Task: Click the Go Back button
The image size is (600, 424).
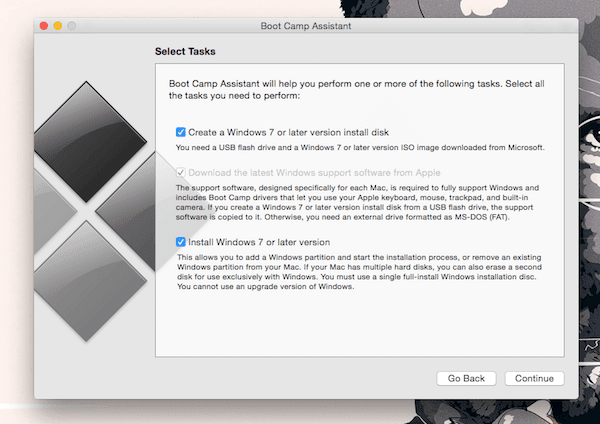Action: click(466, 378)
